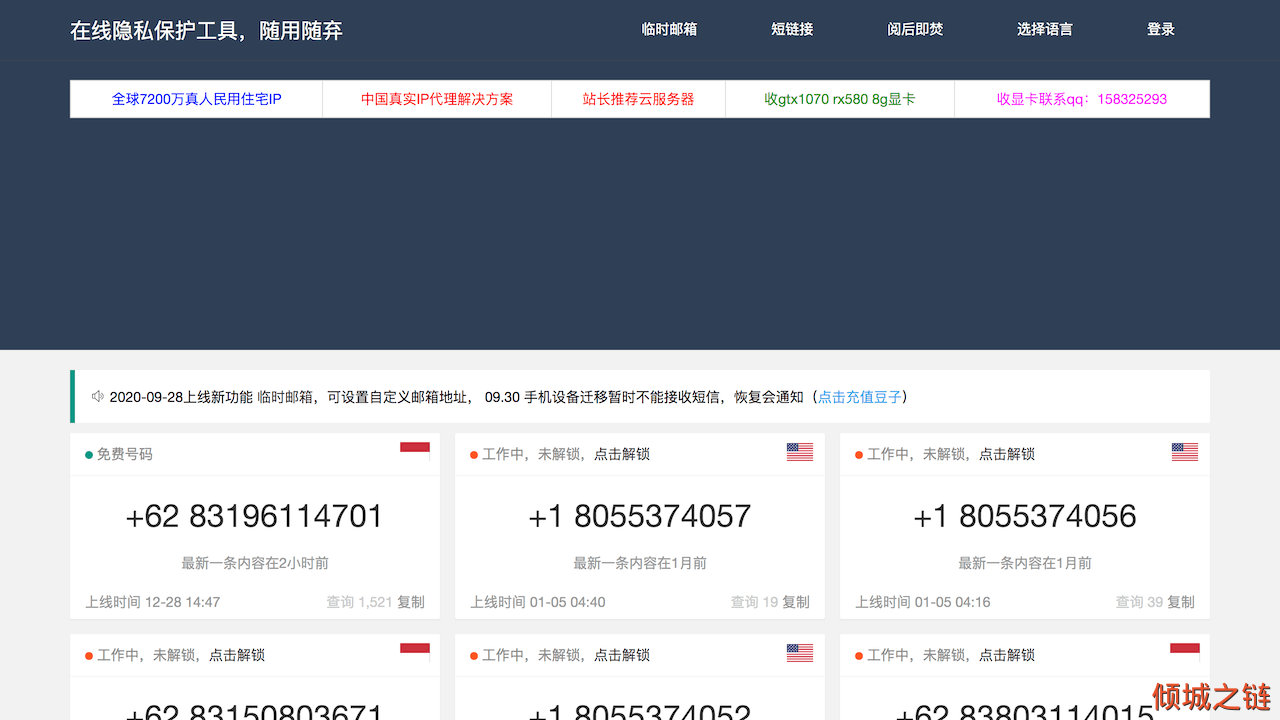The image size is (1280, 720).
Task: Click 点击解锁 on the +62 83803114015 card
Action: point(1007,655)
